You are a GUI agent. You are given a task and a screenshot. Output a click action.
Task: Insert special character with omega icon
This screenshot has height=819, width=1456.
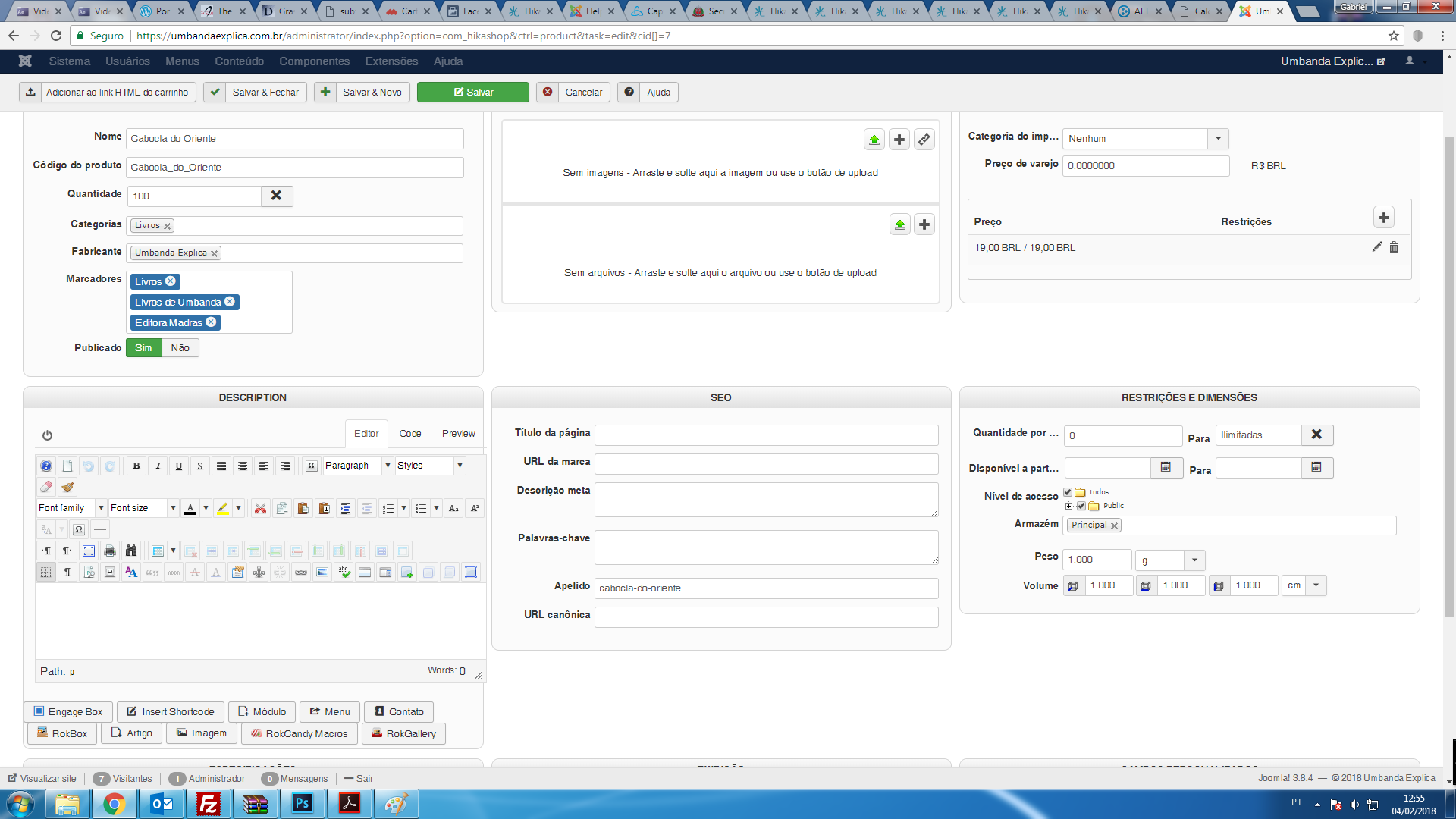pyautogui.click(x=79, y=529)
